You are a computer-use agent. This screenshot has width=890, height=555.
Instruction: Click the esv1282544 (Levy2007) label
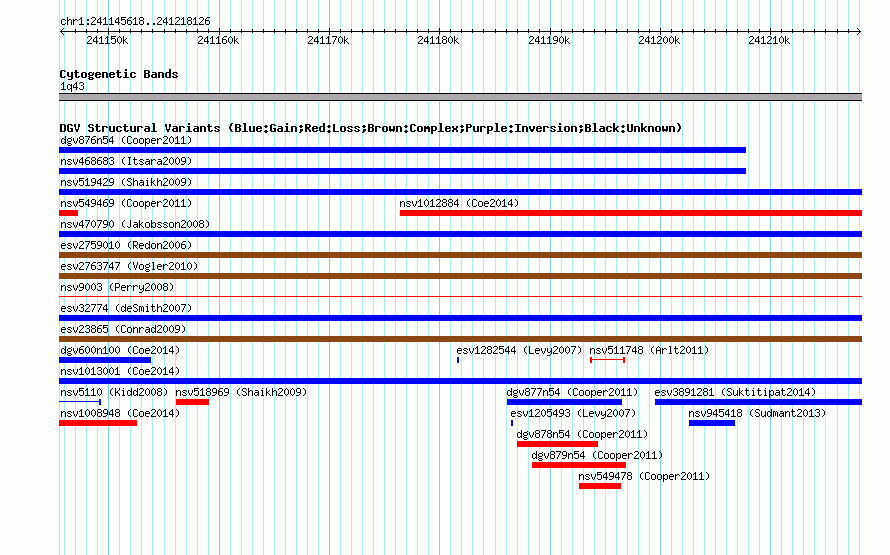519,350
